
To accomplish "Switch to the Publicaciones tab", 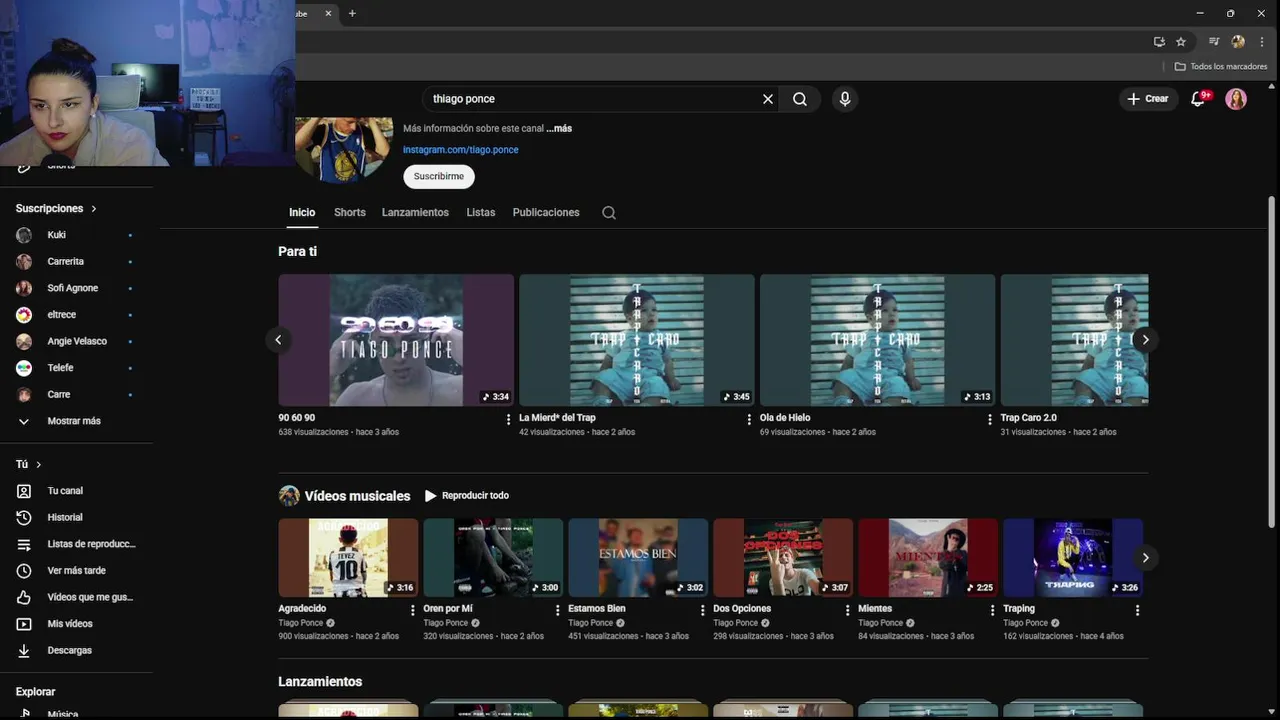I will 546,212.
